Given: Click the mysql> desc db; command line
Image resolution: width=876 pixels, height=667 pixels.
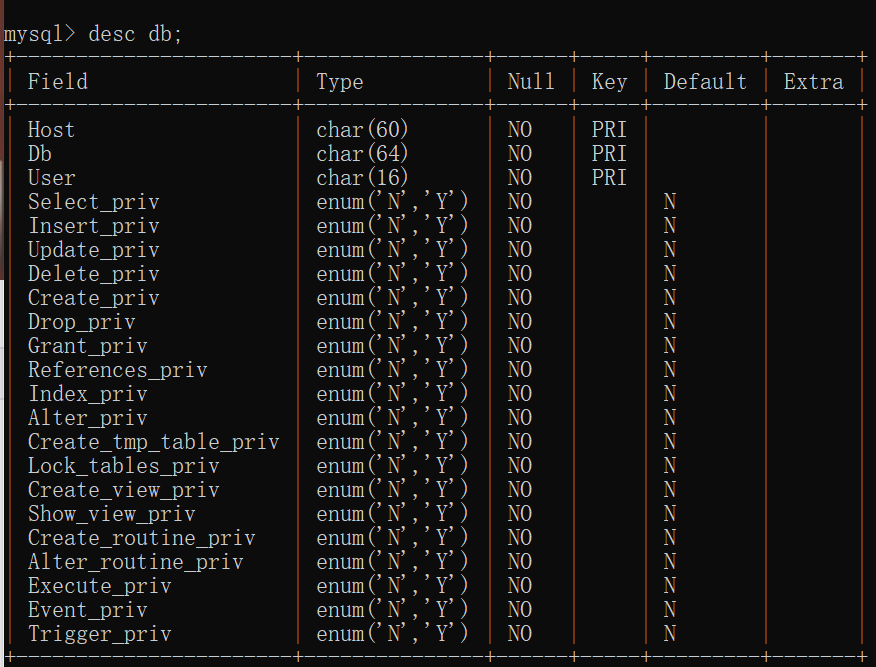Looking at the screenshot, I should 93,34.
